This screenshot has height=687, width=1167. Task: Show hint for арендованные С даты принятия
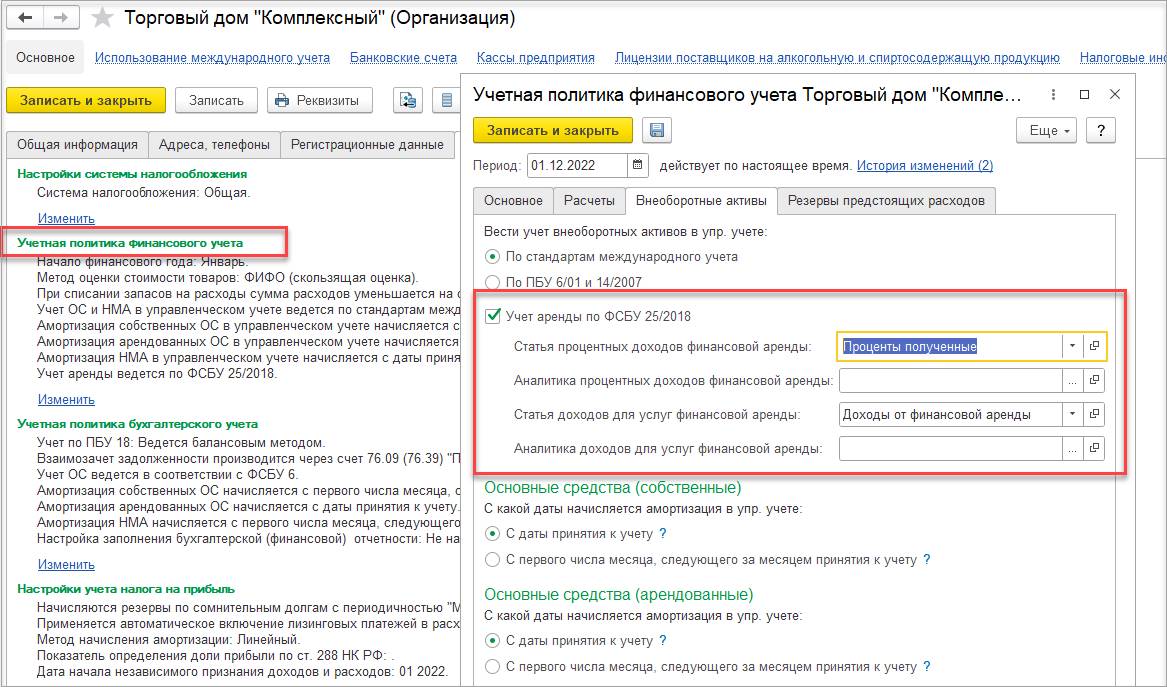tap(662, 640)
